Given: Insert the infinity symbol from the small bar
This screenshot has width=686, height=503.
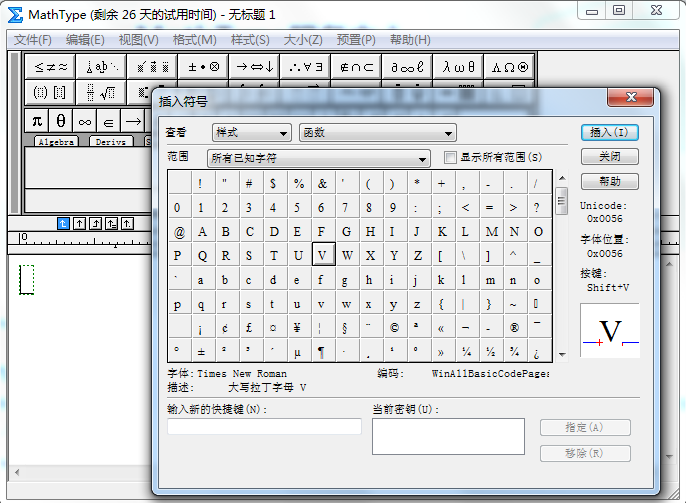Looking at the screenshot, I should 84,121.
